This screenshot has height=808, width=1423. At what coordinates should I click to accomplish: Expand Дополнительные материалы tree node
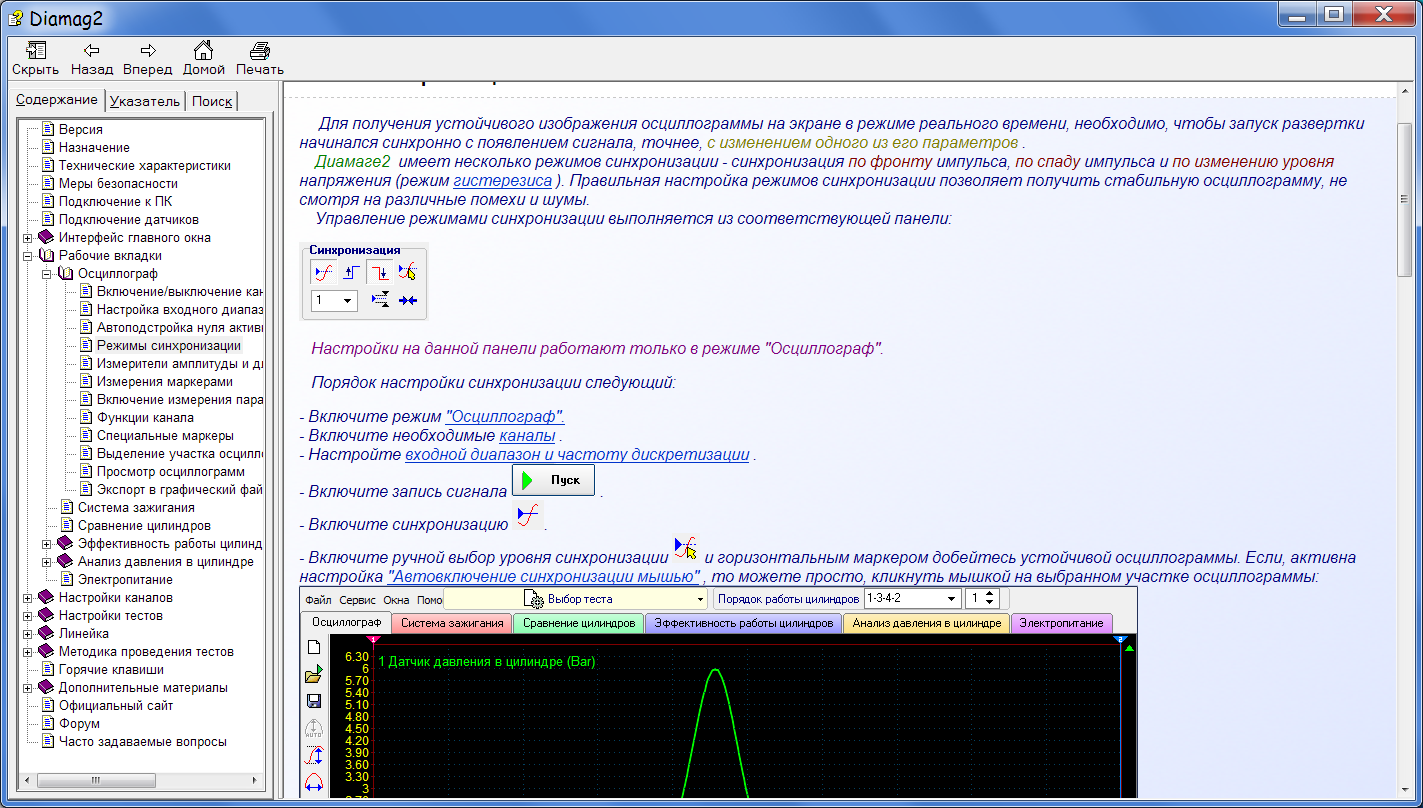tap(28, 688)
